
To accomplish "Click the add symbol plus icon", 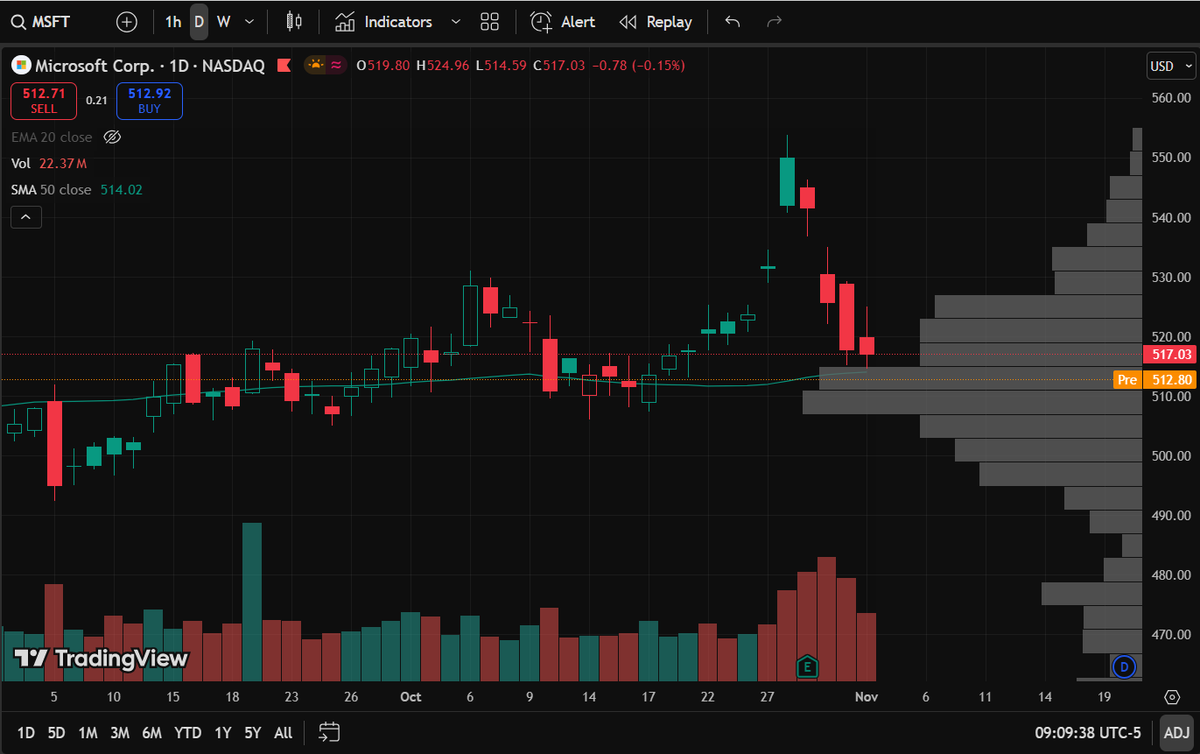I will point(127,21).
